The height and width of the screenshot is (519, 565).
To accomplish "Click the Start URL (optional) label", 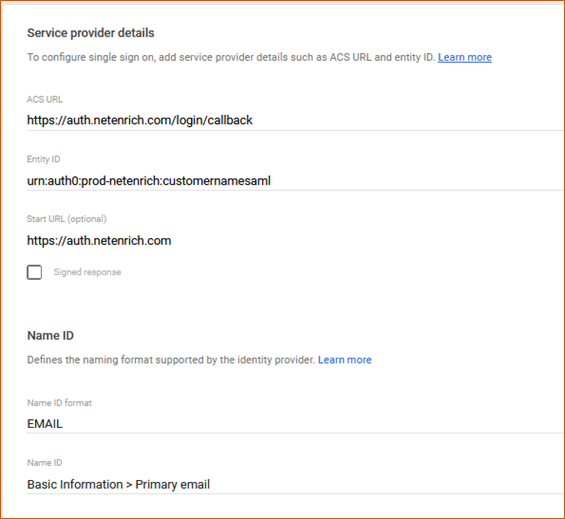I will coord(67,219).
